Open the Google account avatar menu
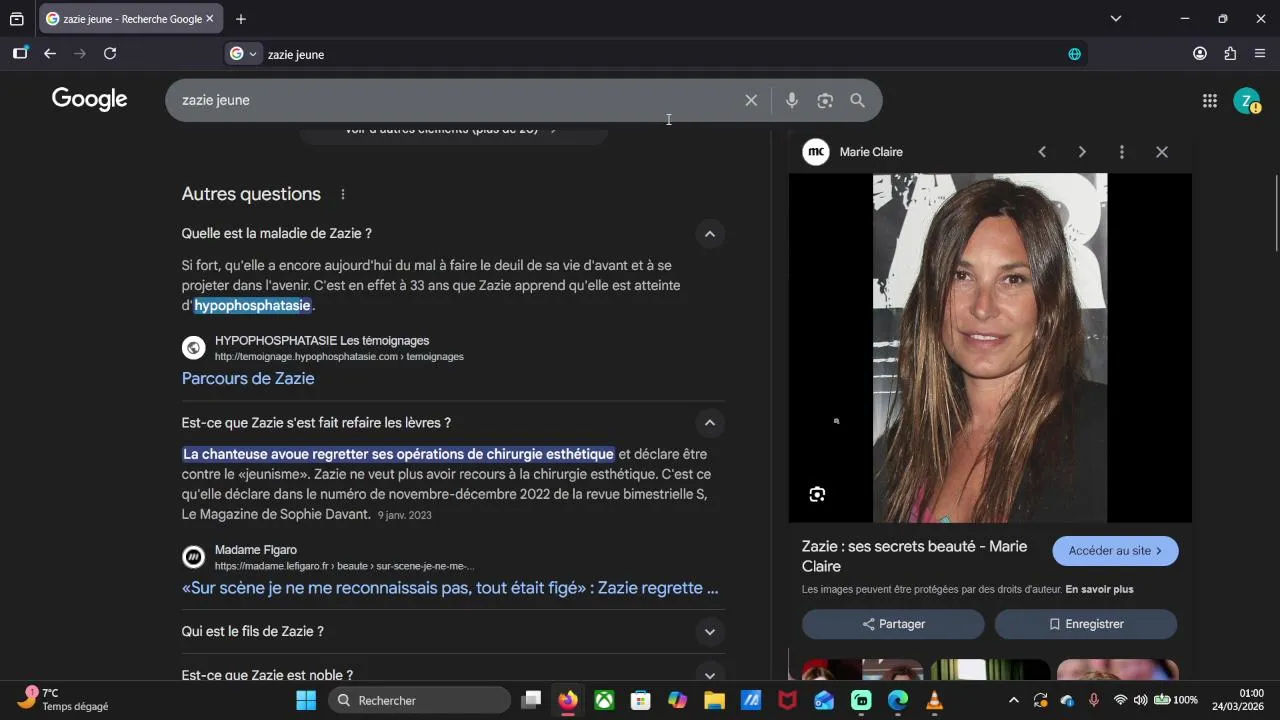This screenshot has height=720, width=1280. pyautogui.click(x=1246, y=100)
